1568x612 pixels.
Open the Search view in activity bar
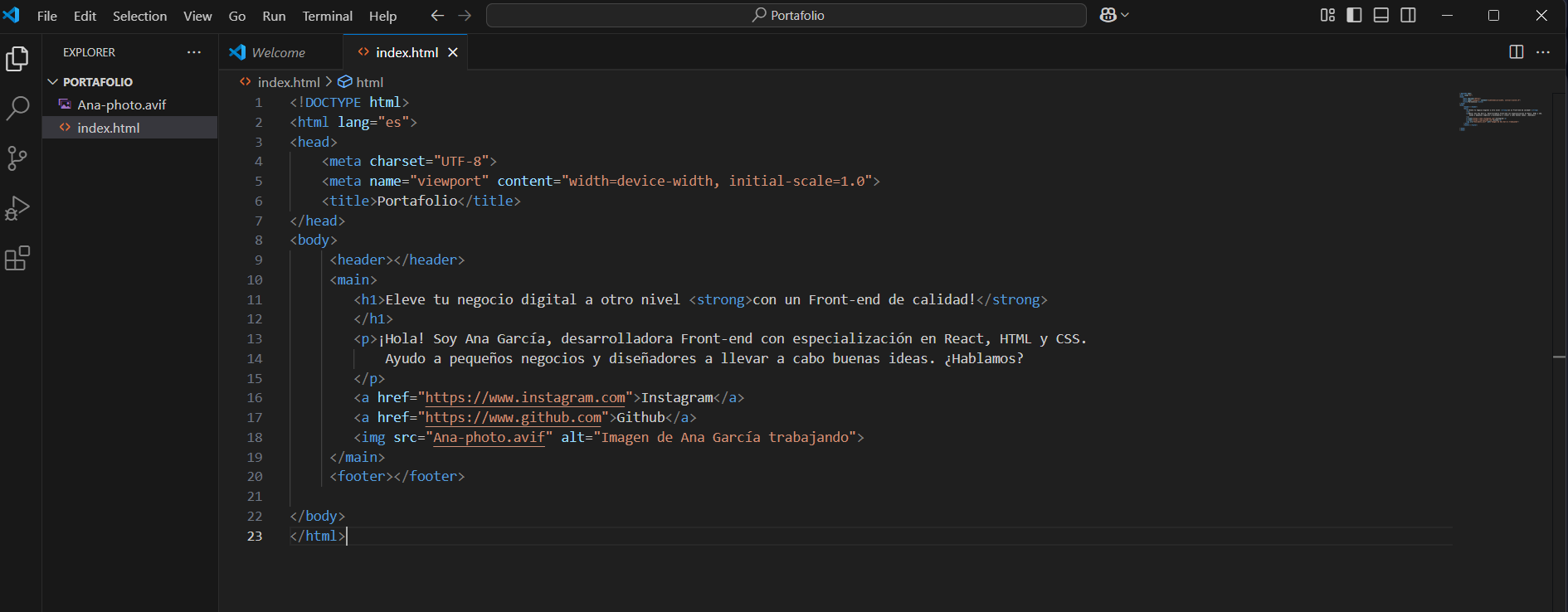click(x=17, y=109)
